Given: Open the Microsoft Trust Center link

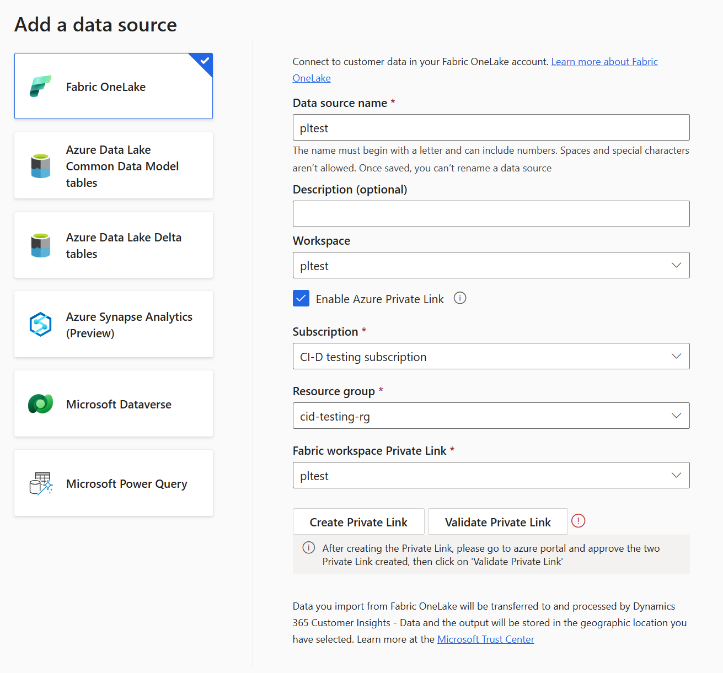Looking at the screenshot, I should point(485,639).
